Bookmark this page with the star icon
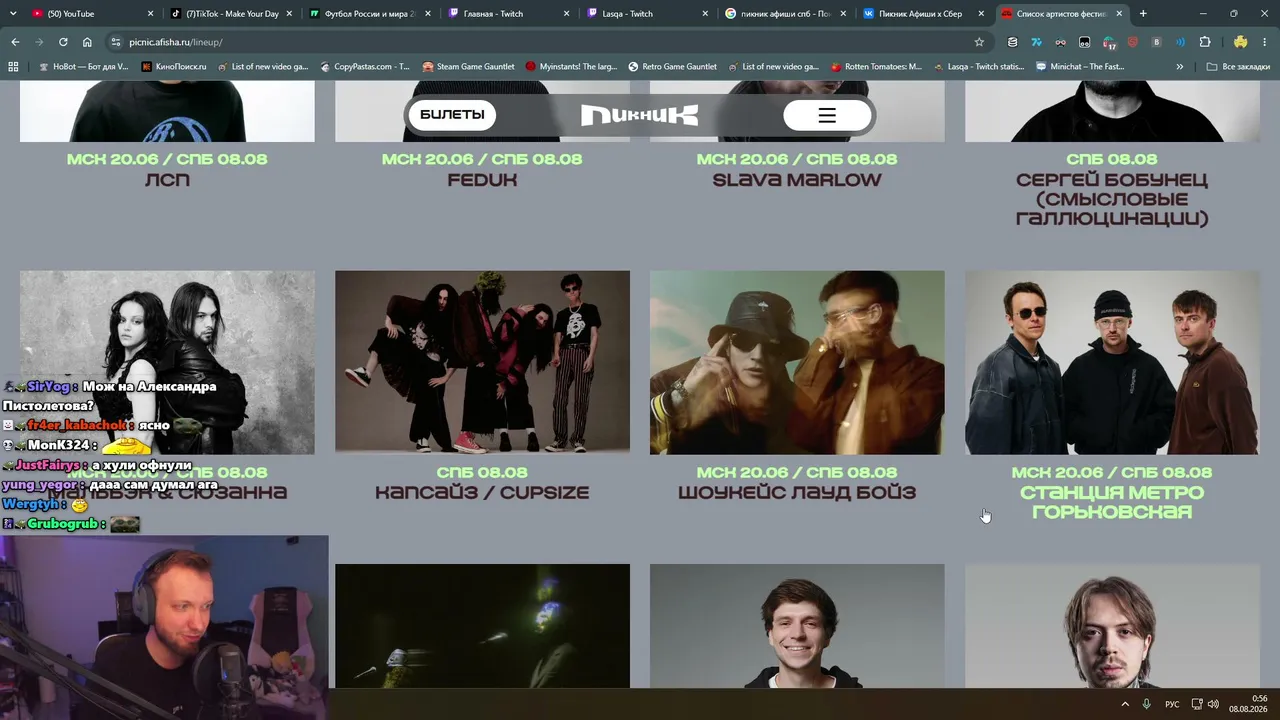This screenshot has height=720, width=1280. click(x=979, y=42)
